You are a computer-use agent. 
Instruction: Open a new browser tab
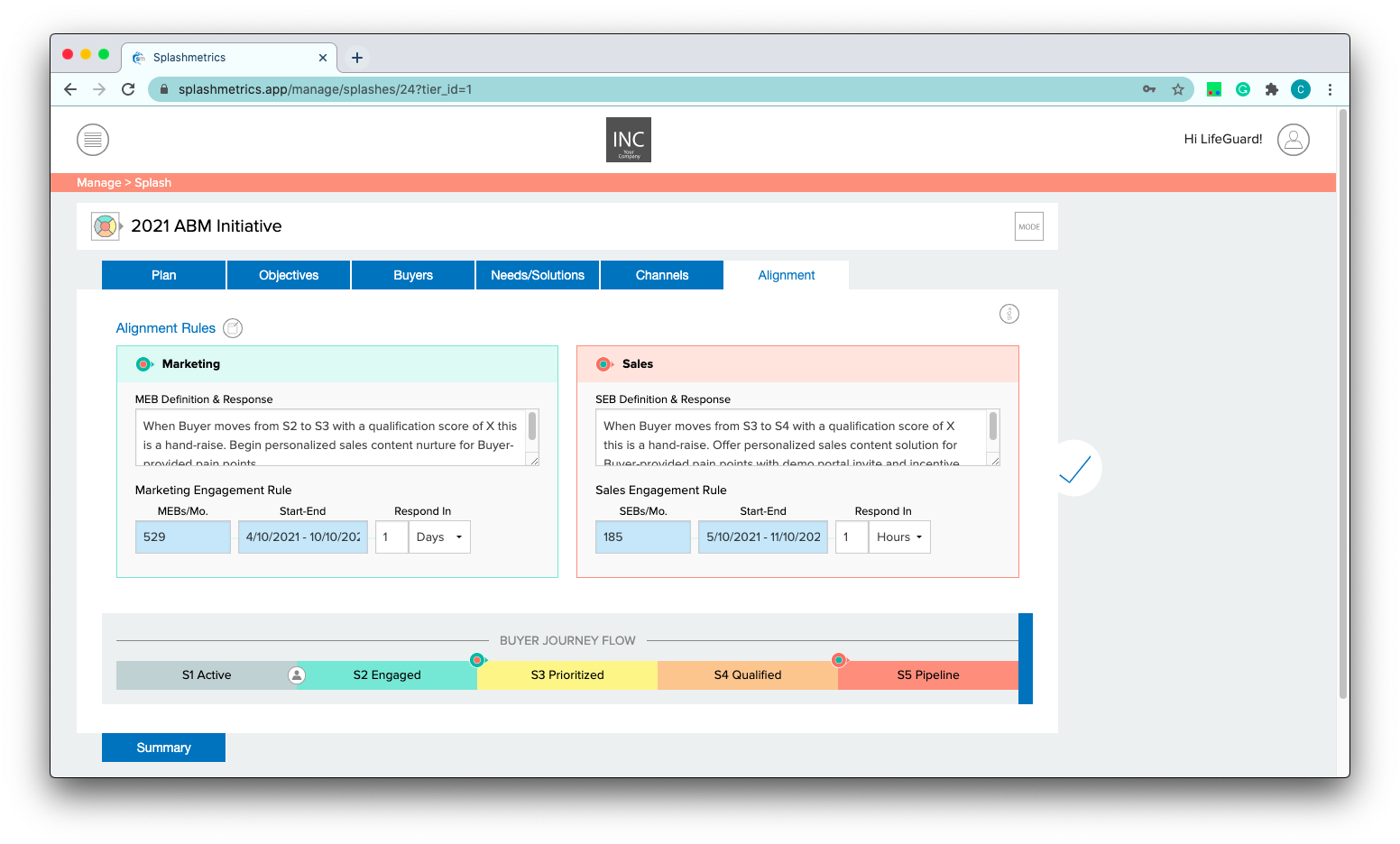pyautogui.click(x=357, y=58)
